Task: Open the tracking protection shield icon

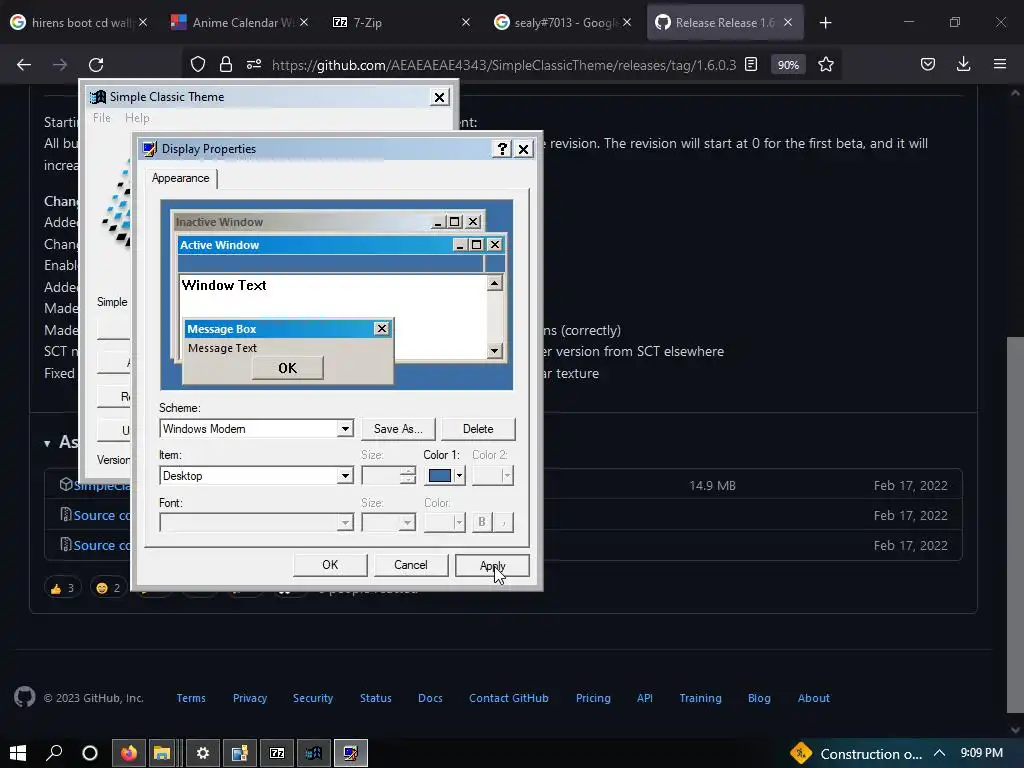Action: (x=198, y=64)
